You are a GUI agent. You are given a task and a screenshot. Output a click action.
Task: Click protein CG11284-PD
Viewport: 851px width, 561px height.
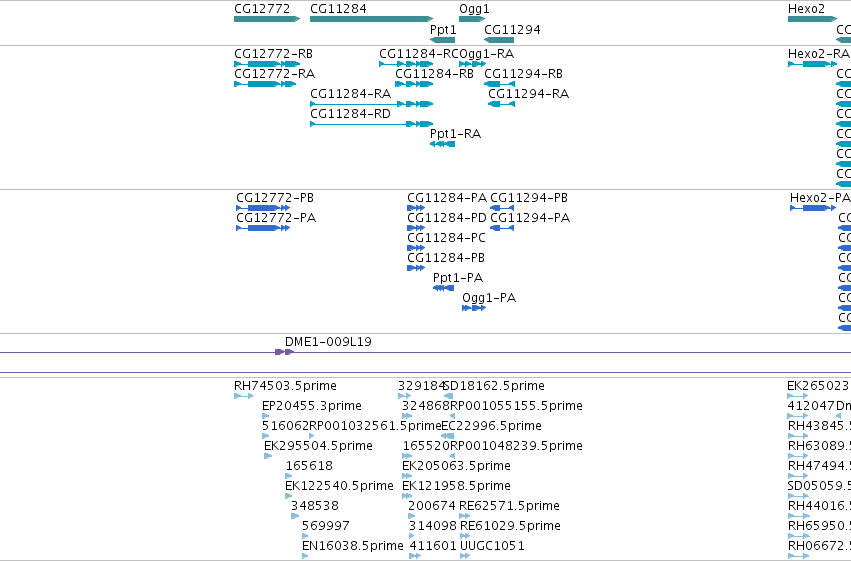(x=416, y=228)
